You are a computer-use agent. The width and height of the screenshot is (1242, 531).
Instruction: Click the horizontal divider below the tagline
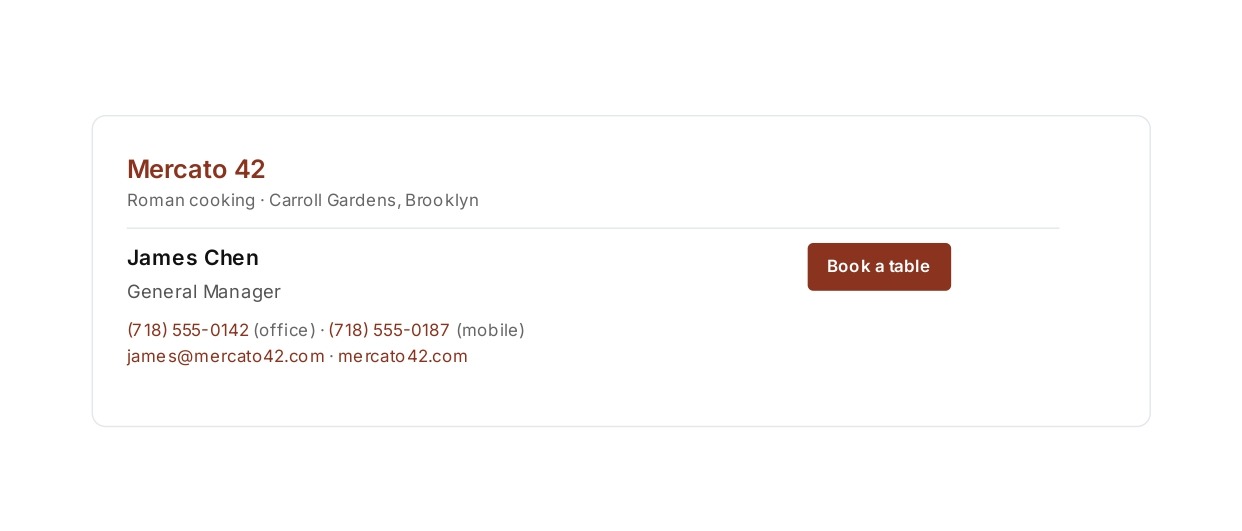point(593,228)
